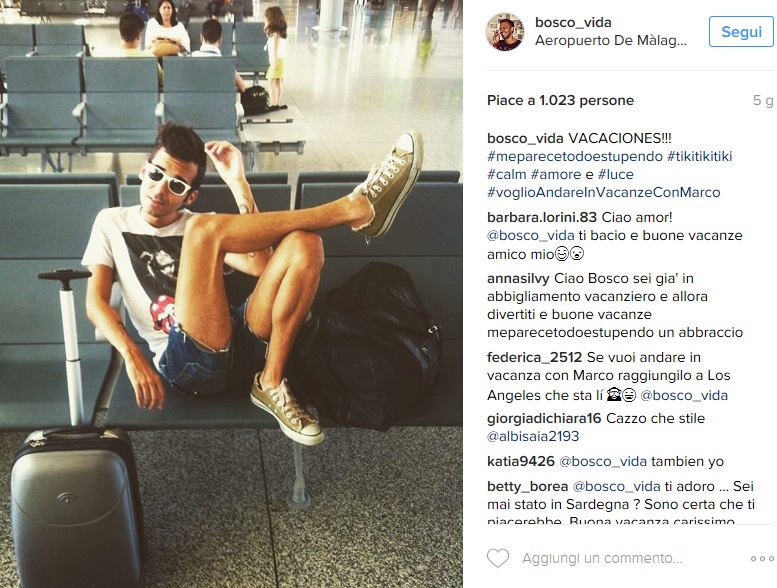
Task: Open bosco_vida username in post header
Action: tap(573, 22)
